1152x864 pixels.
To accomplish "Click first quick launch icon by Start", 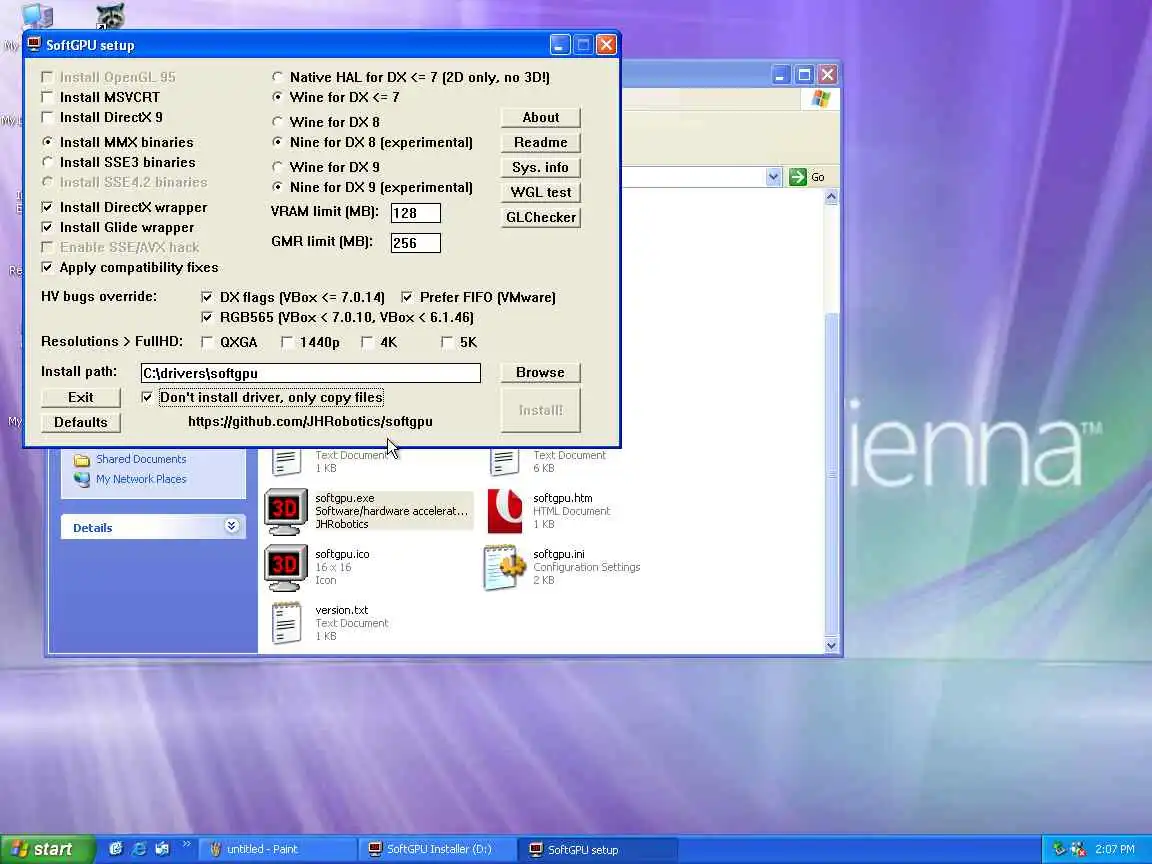I will click(x=115, y=849).
